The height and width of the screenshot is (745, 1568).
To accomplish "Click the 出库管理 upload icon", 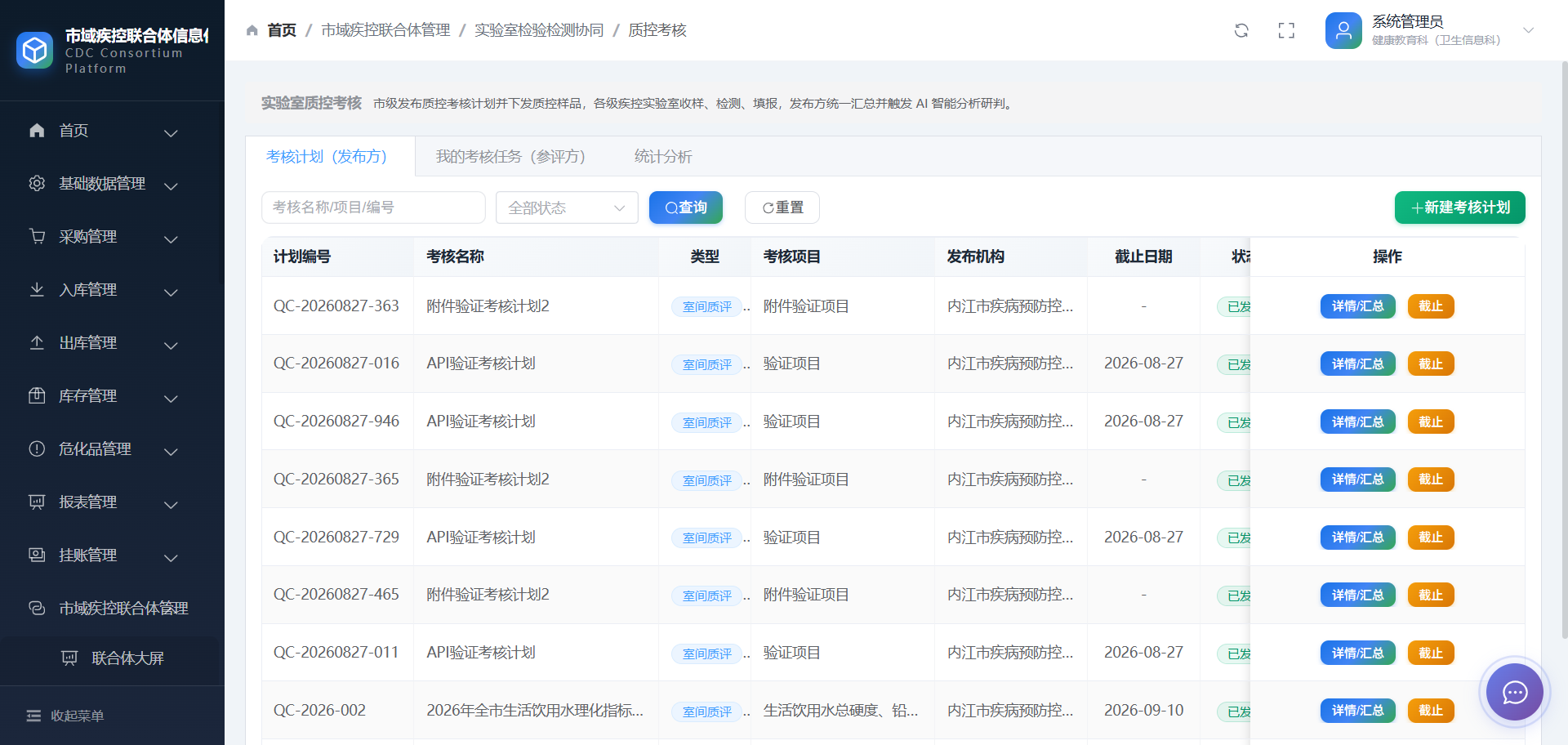I will [x=37, y=342].
